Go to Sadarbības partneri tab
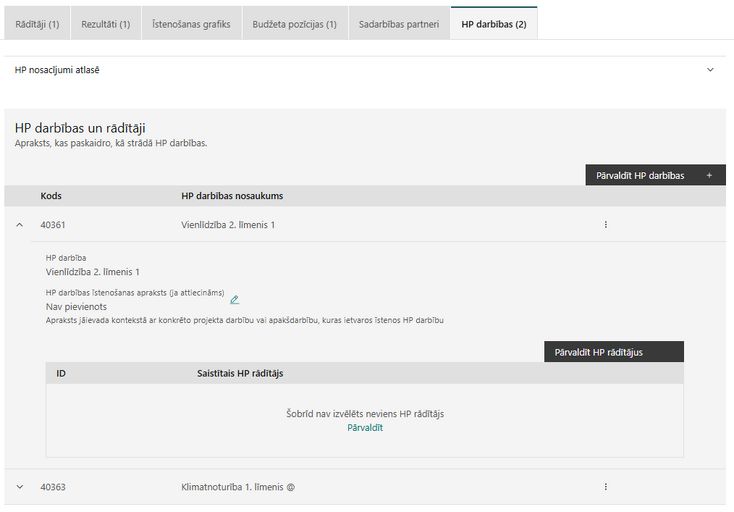 click(x=399, y=24)
